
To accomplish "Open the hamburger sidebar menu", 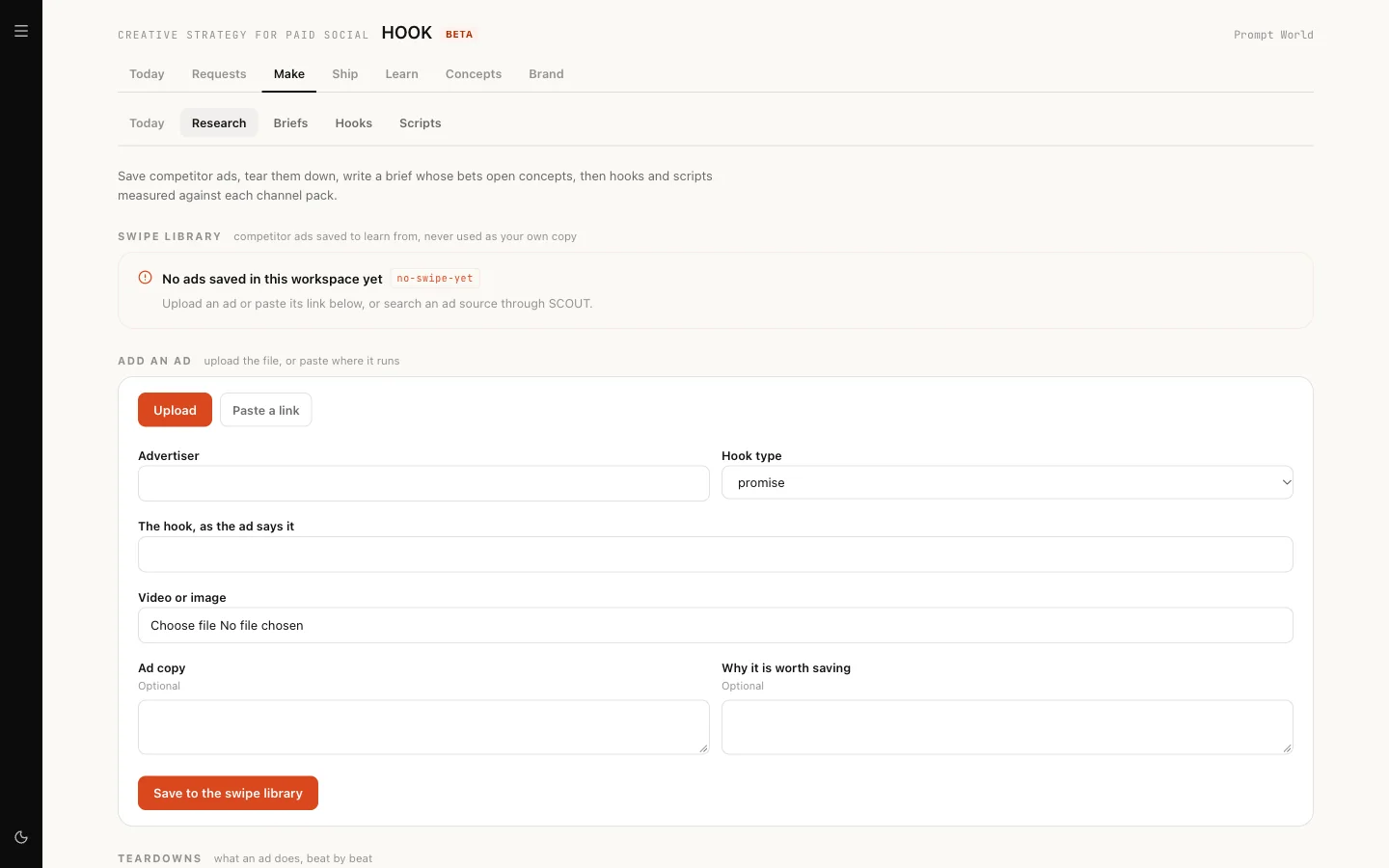I will (21, 31).
